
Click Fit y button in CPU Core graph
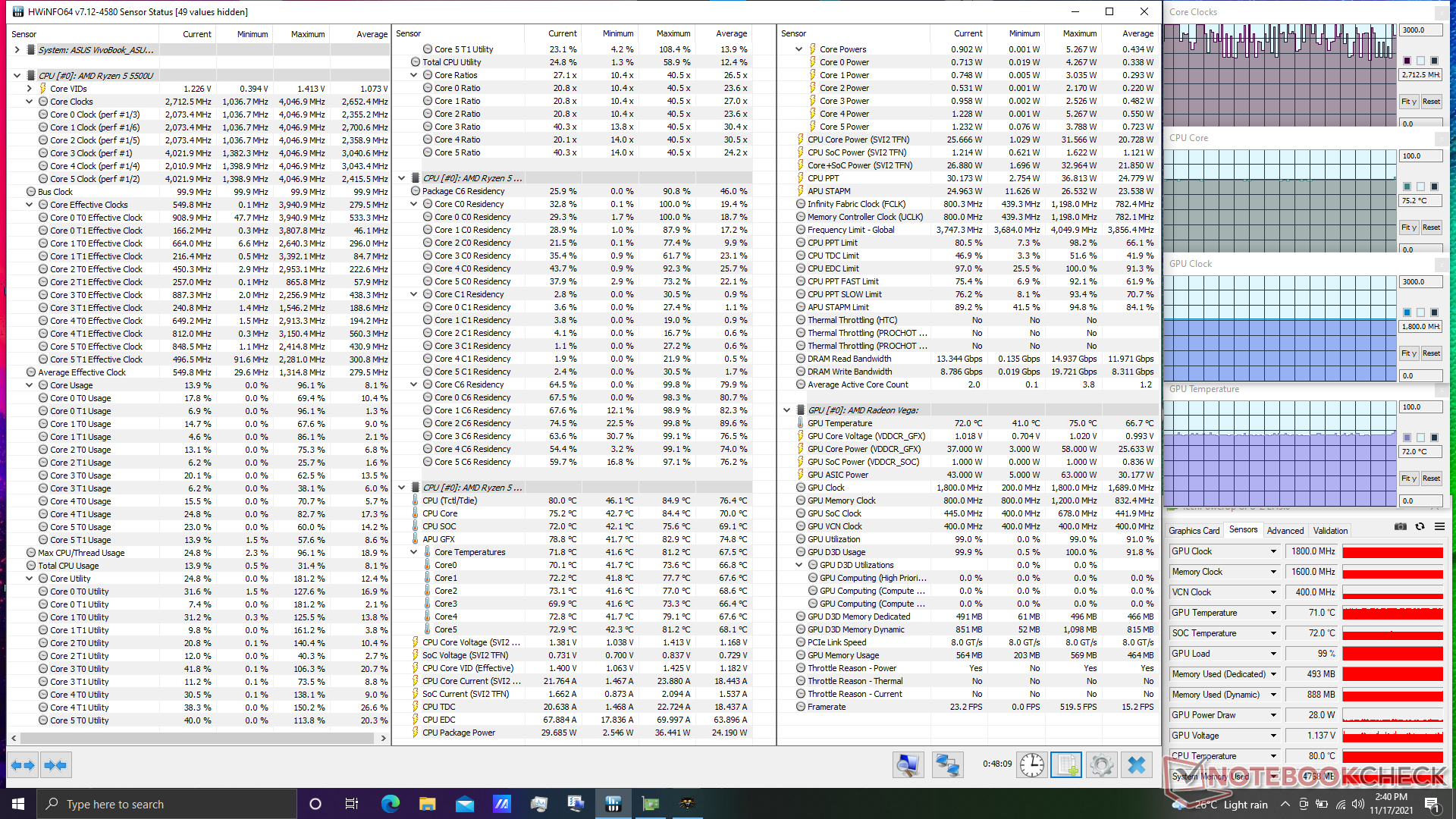(1408, 227)
